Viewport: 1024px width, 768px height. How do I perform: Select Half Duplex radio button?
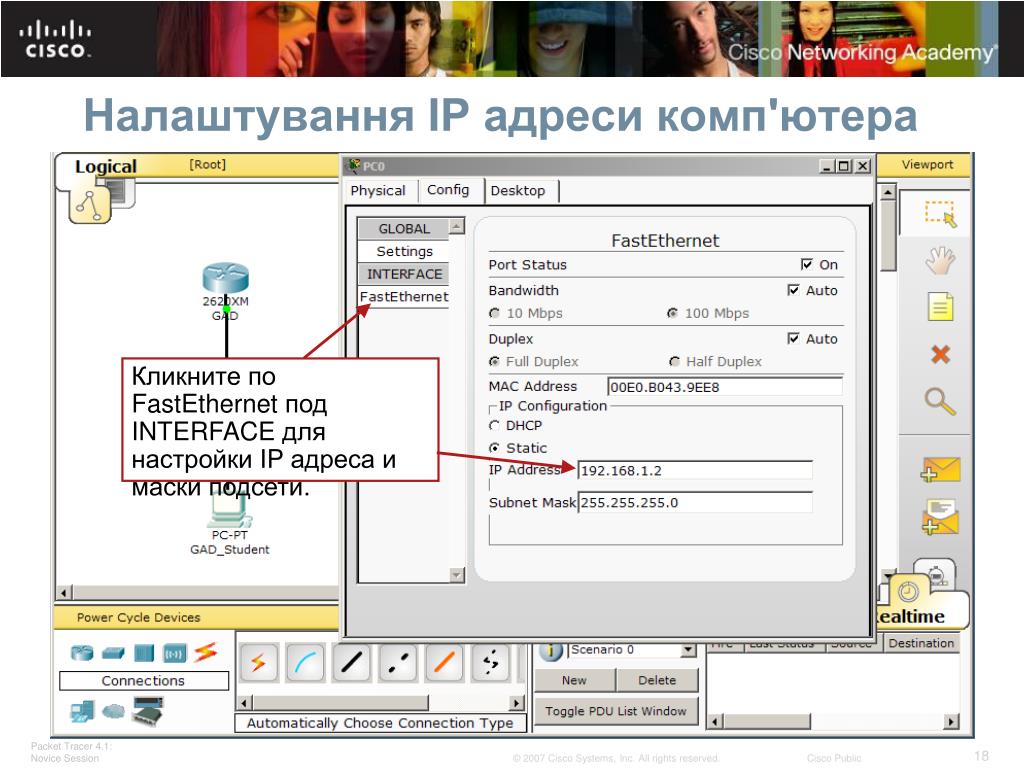pyautogui.click(x=675, y=362)
